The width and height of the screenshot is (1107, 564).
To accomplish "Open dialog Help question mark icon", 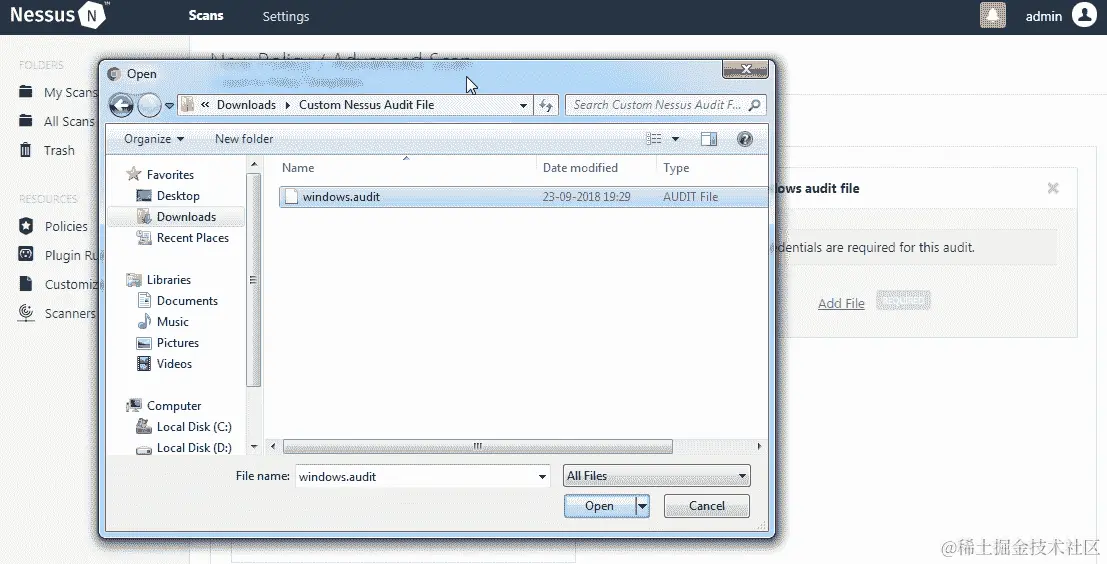I will pos(745,139).
